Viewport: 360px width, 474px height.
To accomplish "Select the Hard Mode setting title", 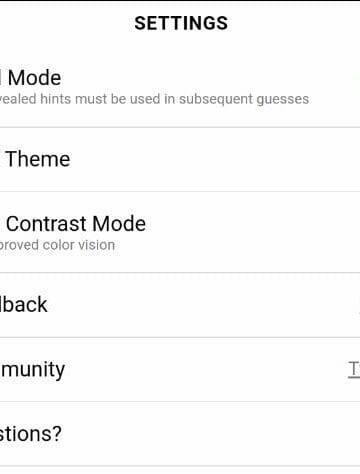I will click(x=31, y=78).
